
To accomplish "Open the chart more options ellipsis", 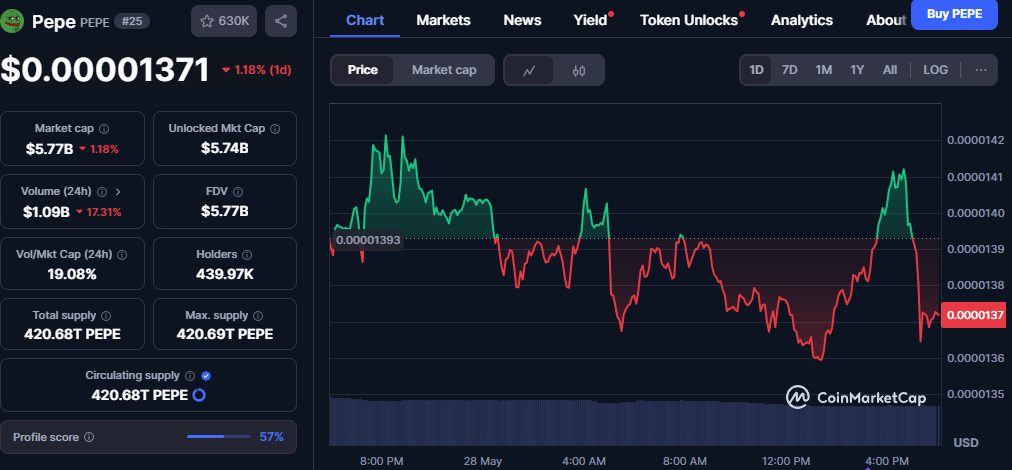I will [x=981, y=70].
